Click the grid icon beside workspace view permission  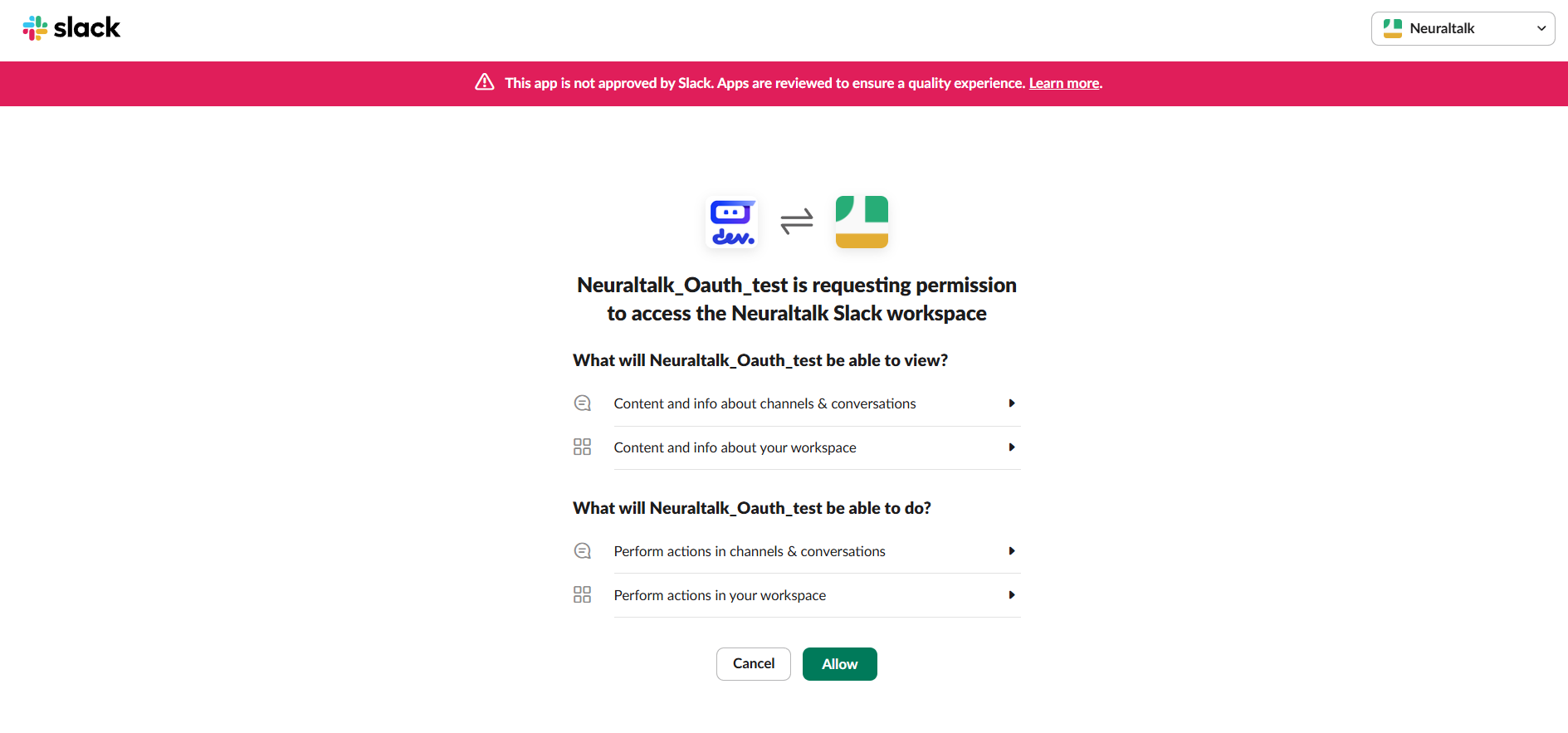coord(583,447)
